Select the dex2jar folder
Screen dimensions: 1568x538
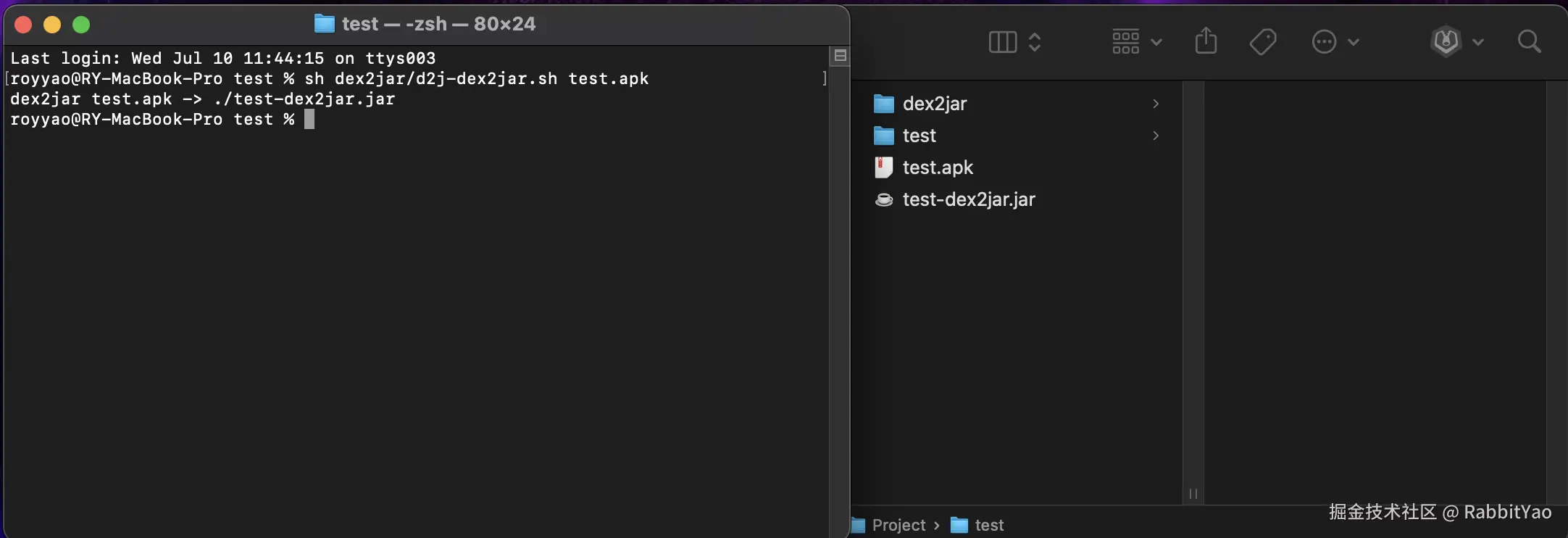tap(934, 104)
